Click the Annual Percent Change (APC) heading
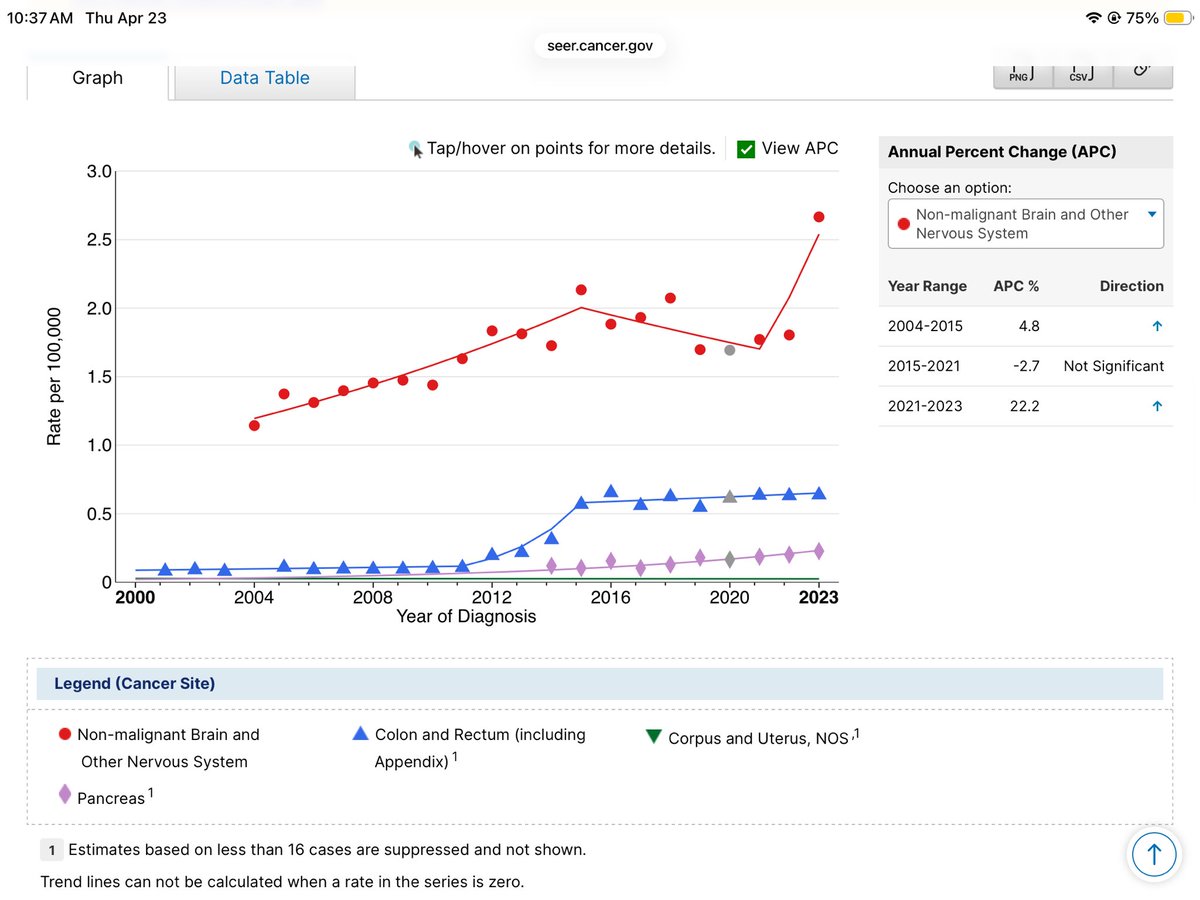This screenshot has height=900, width=1200. click(x=1002, y=152)
